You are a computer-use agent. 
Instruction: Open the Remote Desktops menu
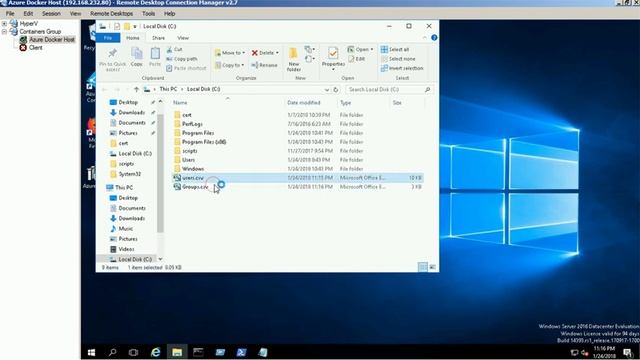111,13
